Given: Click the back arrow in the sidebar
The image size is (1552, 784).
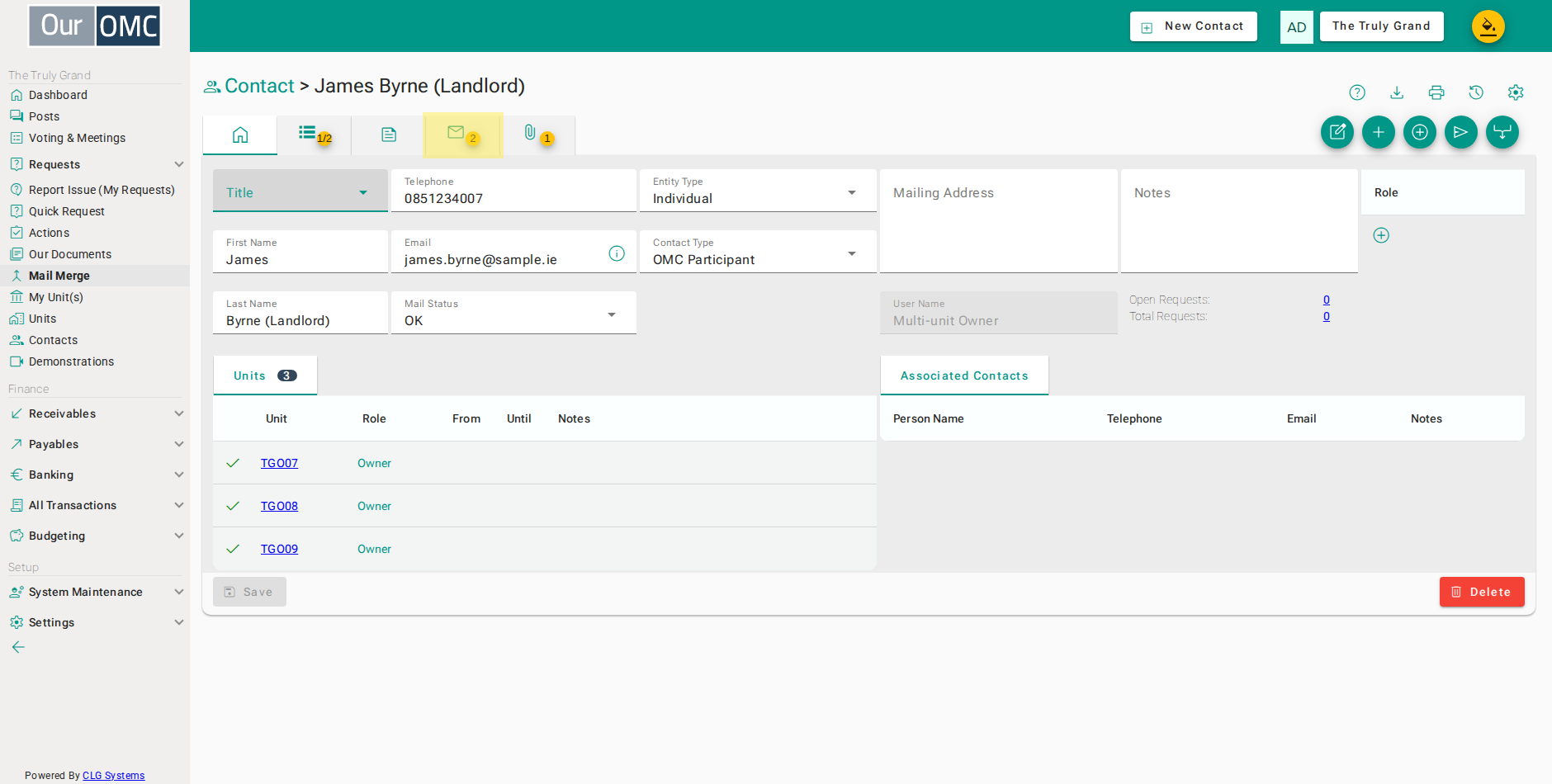Looking at the screenshot, I should tap(18, 647).
